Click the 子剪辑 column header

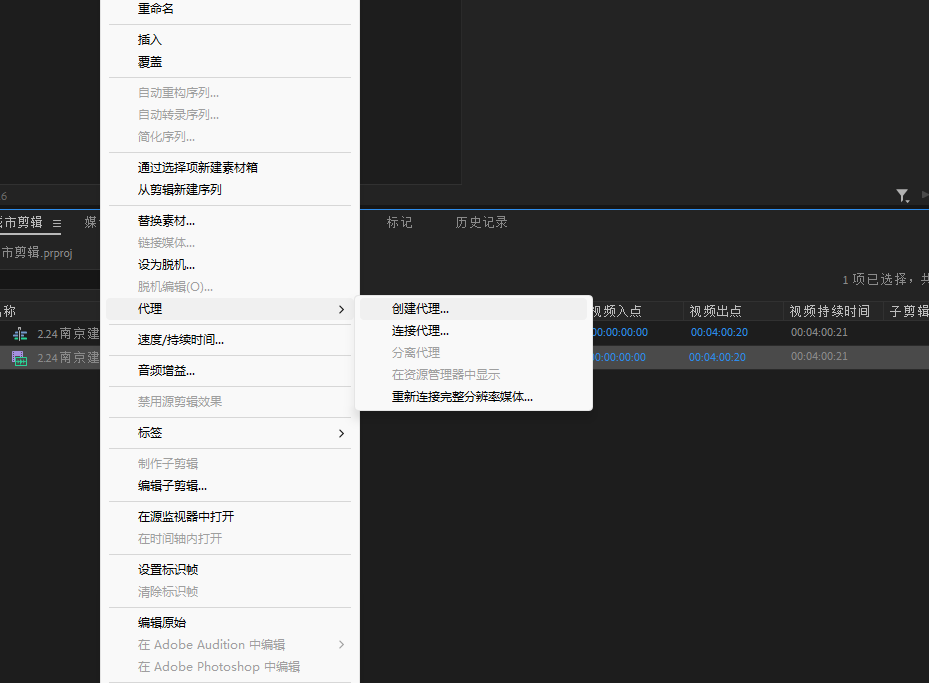909,311
